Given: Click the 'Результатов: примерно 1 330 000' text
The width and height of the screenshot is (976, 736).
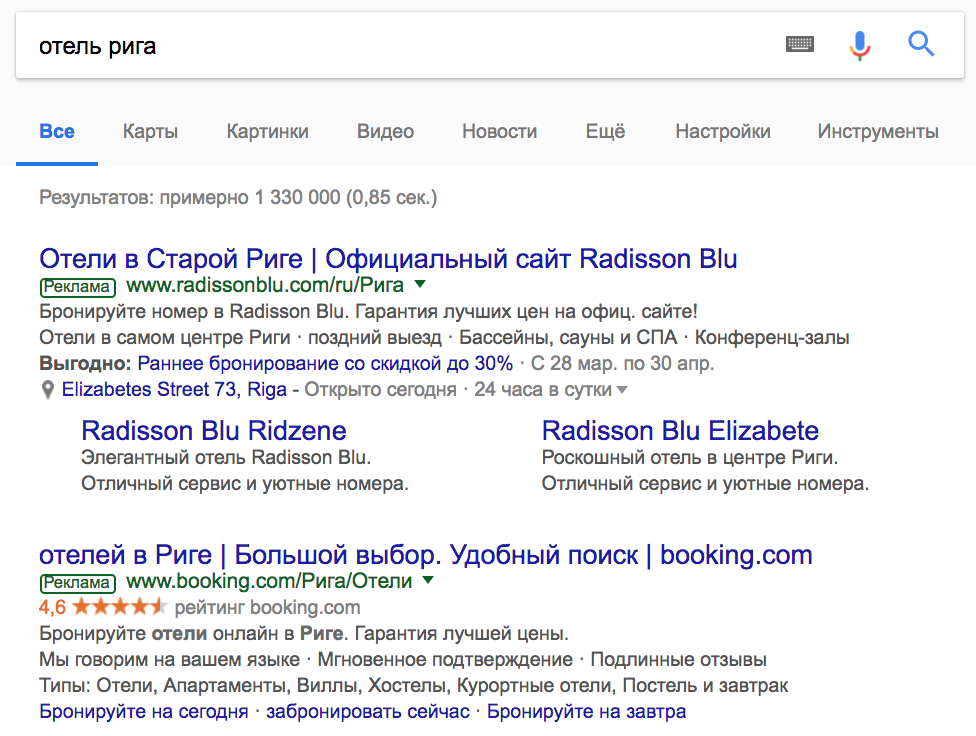Looking at the screenshot, I should point(190,197).
